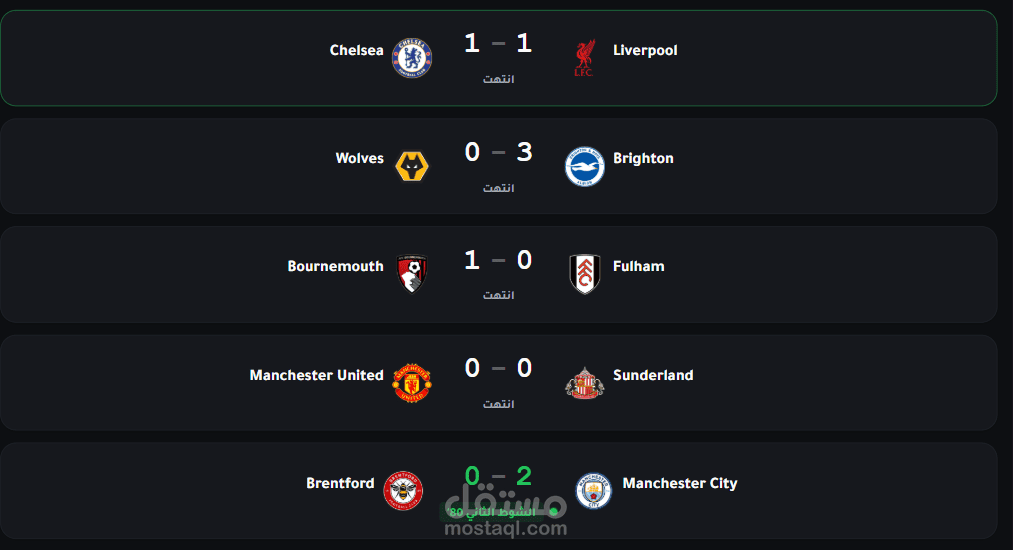Open the live Brentford 0-2 green score
This screenshot has width=1013, height=550.
tap(498, 477)
